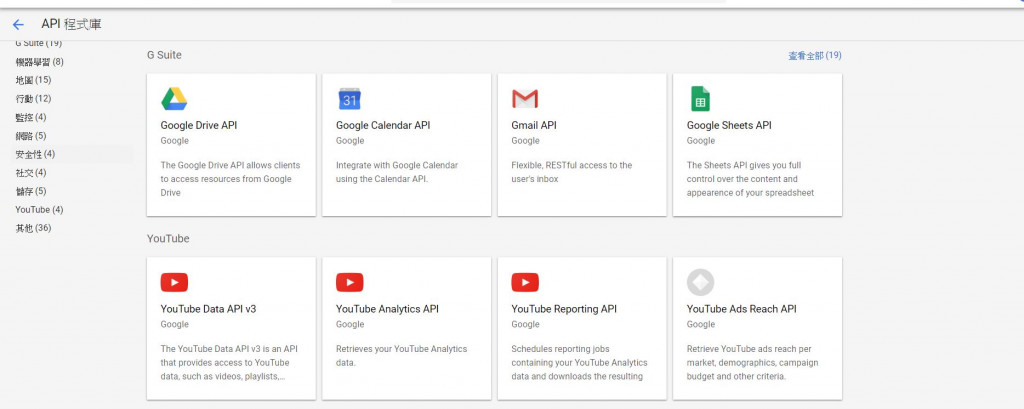Select the 機器學習 (8) category
This screenshot has width=1024, height=409.
(40, 62)
